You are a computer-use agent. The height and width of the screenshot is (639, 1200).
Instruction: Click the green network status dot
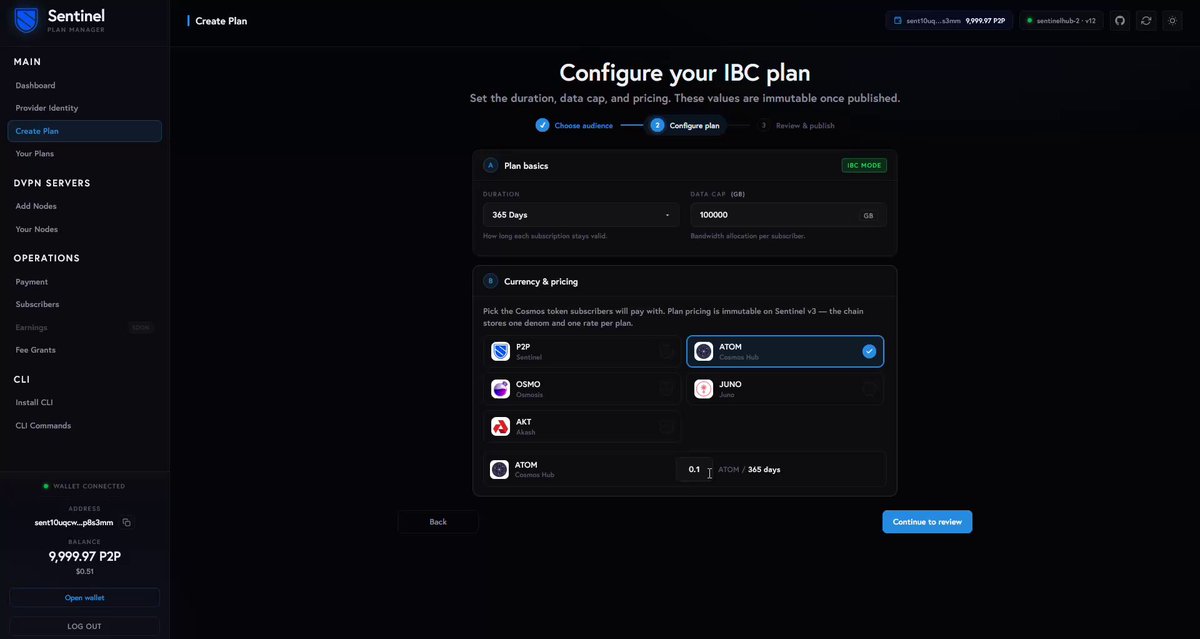(1030, 20)
